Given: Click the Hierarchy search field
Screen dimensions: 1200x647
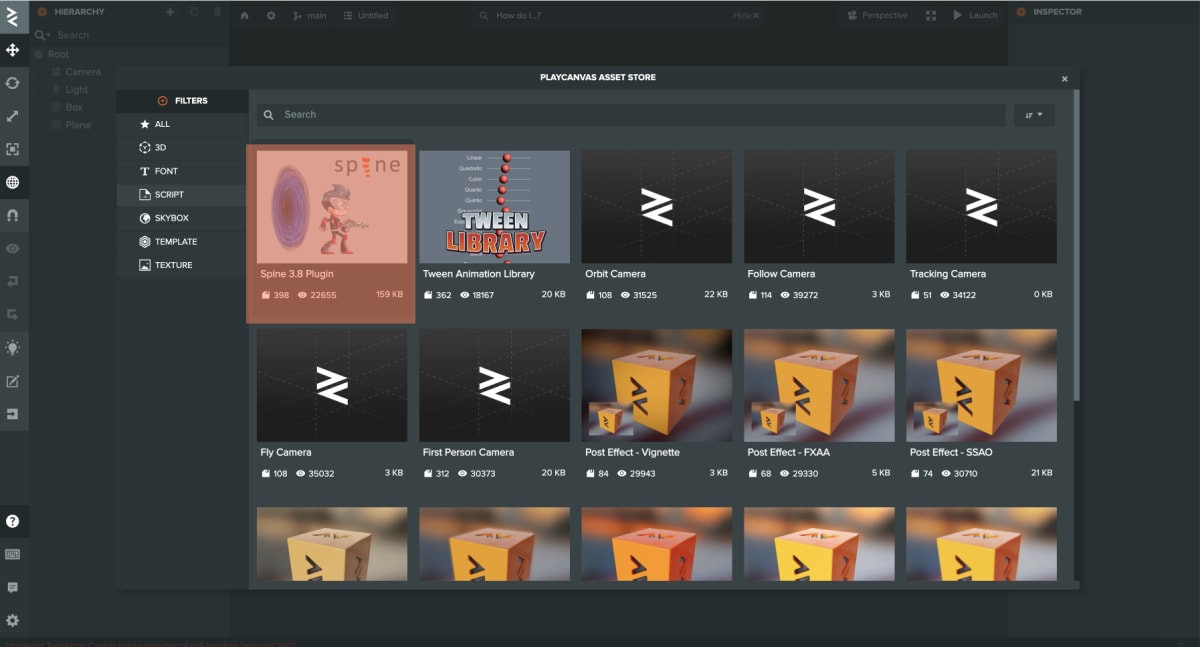Looking at the screenshot, I should pos(140,35).
